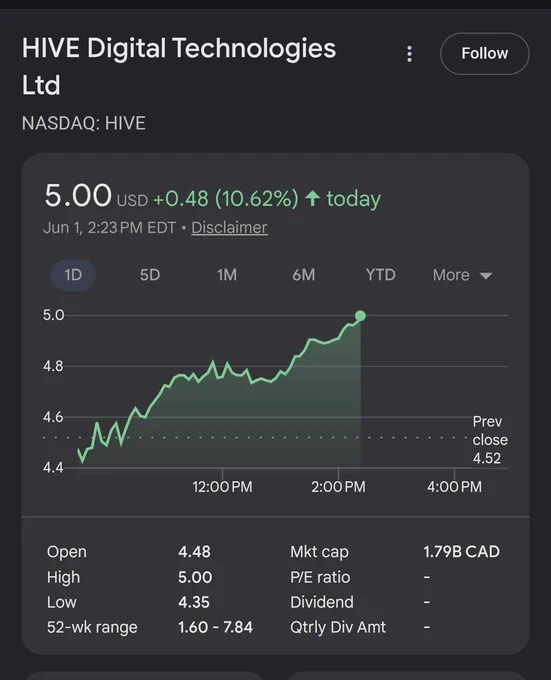Screen dimensions: 551x680
Task: Expand the More time ranges dropdown
Action: coord(462,275)
